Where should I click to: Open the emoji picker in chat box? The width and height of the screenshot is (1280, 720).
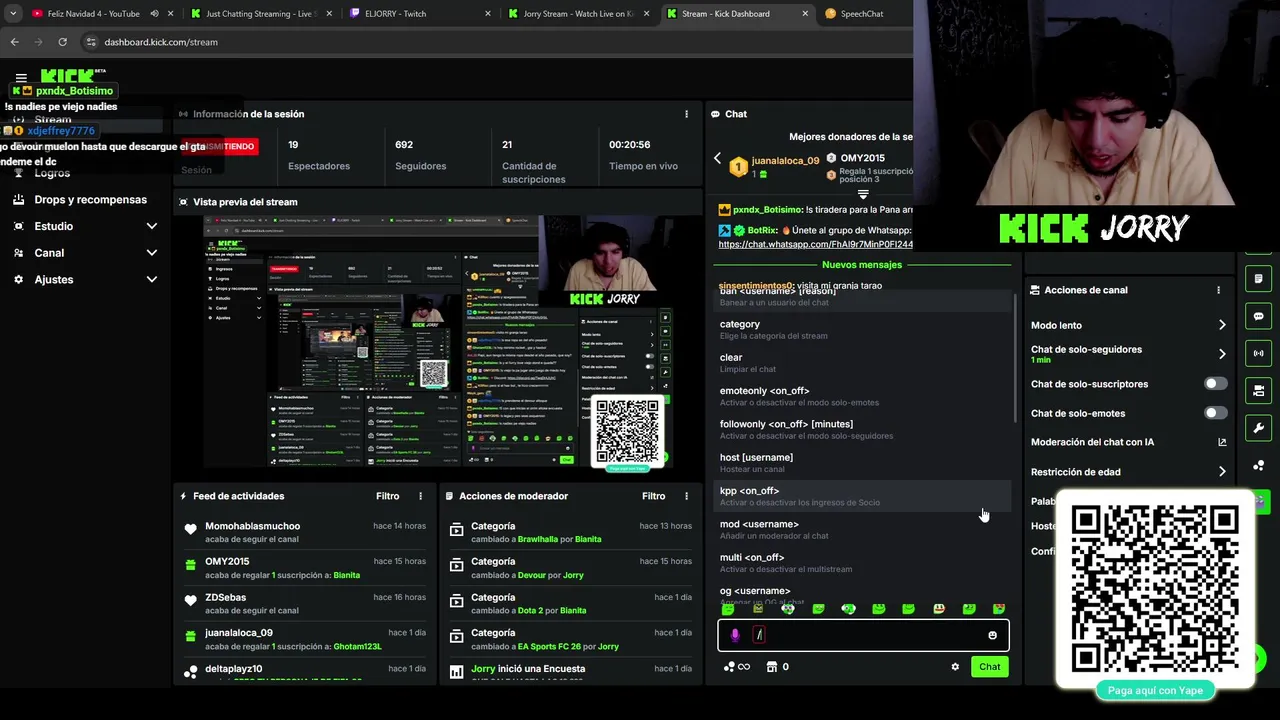[x=992, y=635]
